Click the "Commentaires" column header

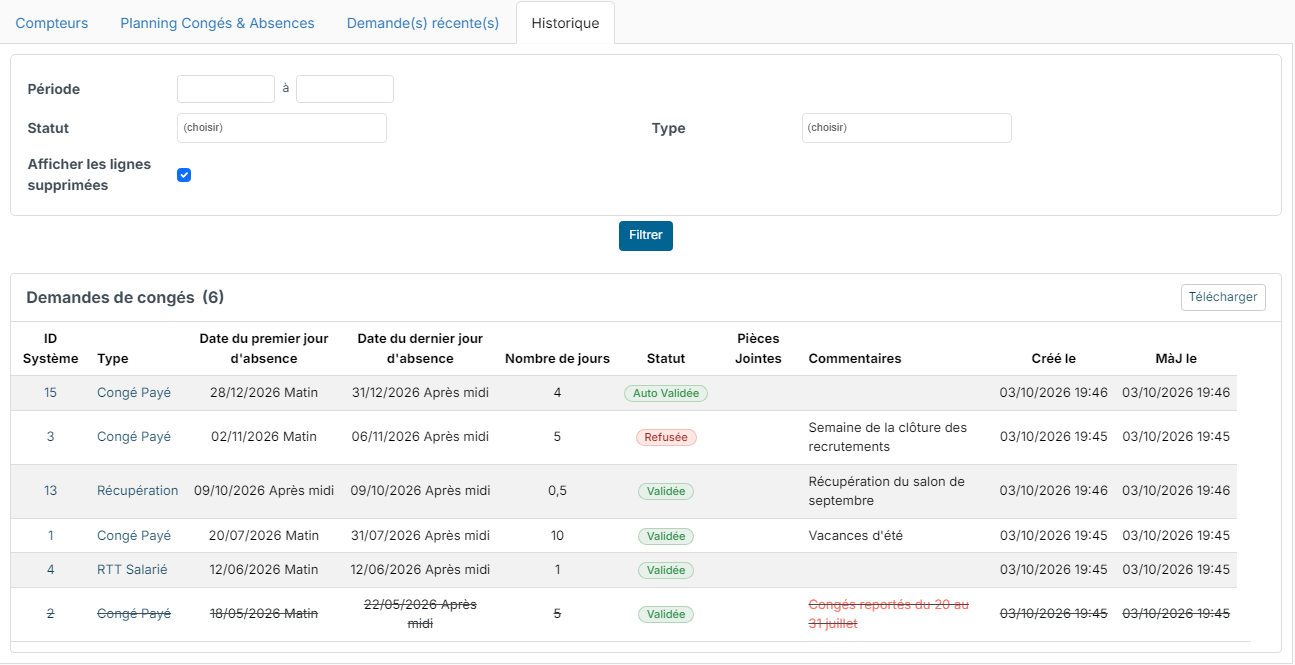point(855,359)
